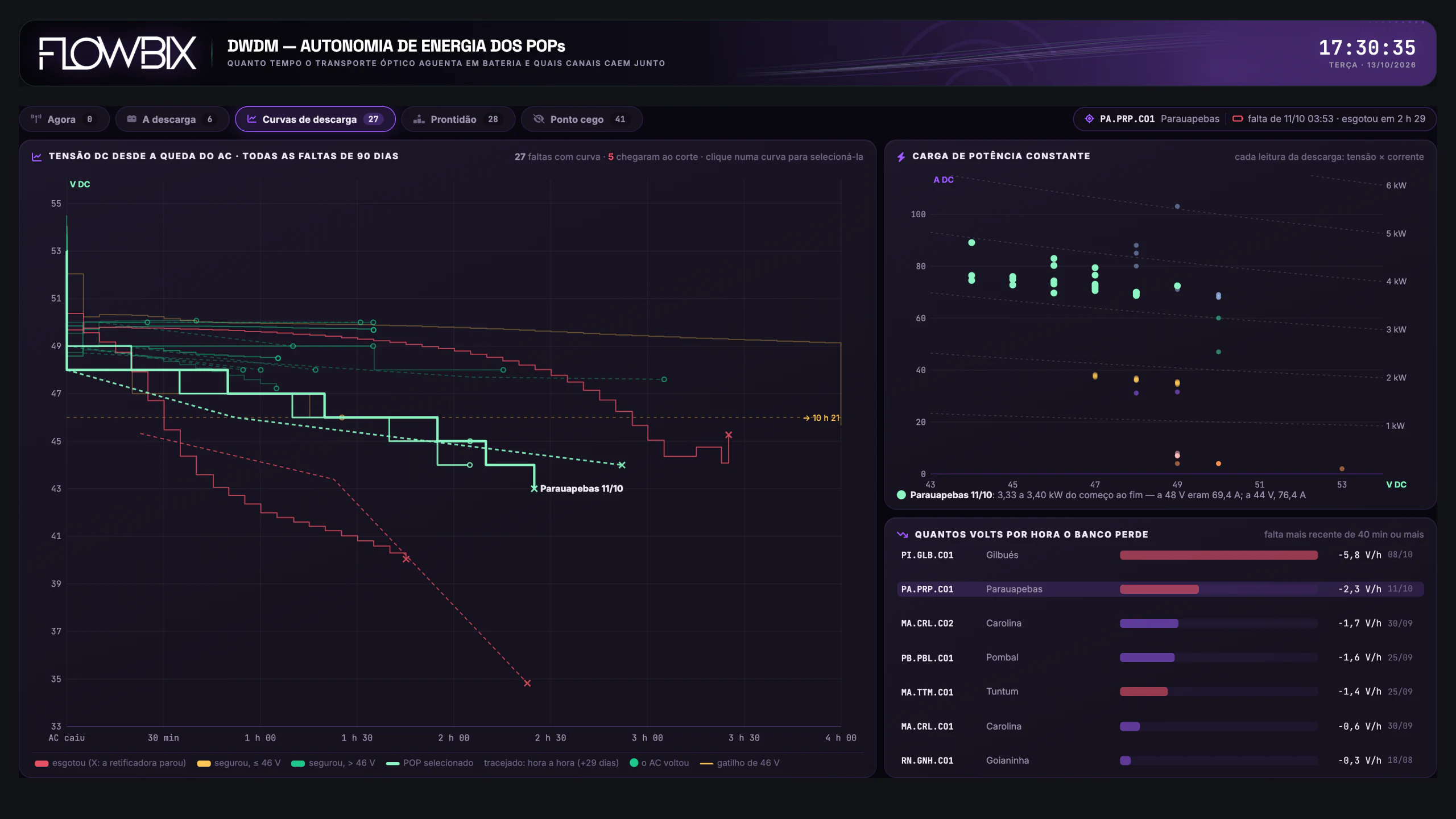Click the bar icon in Prontidão tab

pos(419,119)
